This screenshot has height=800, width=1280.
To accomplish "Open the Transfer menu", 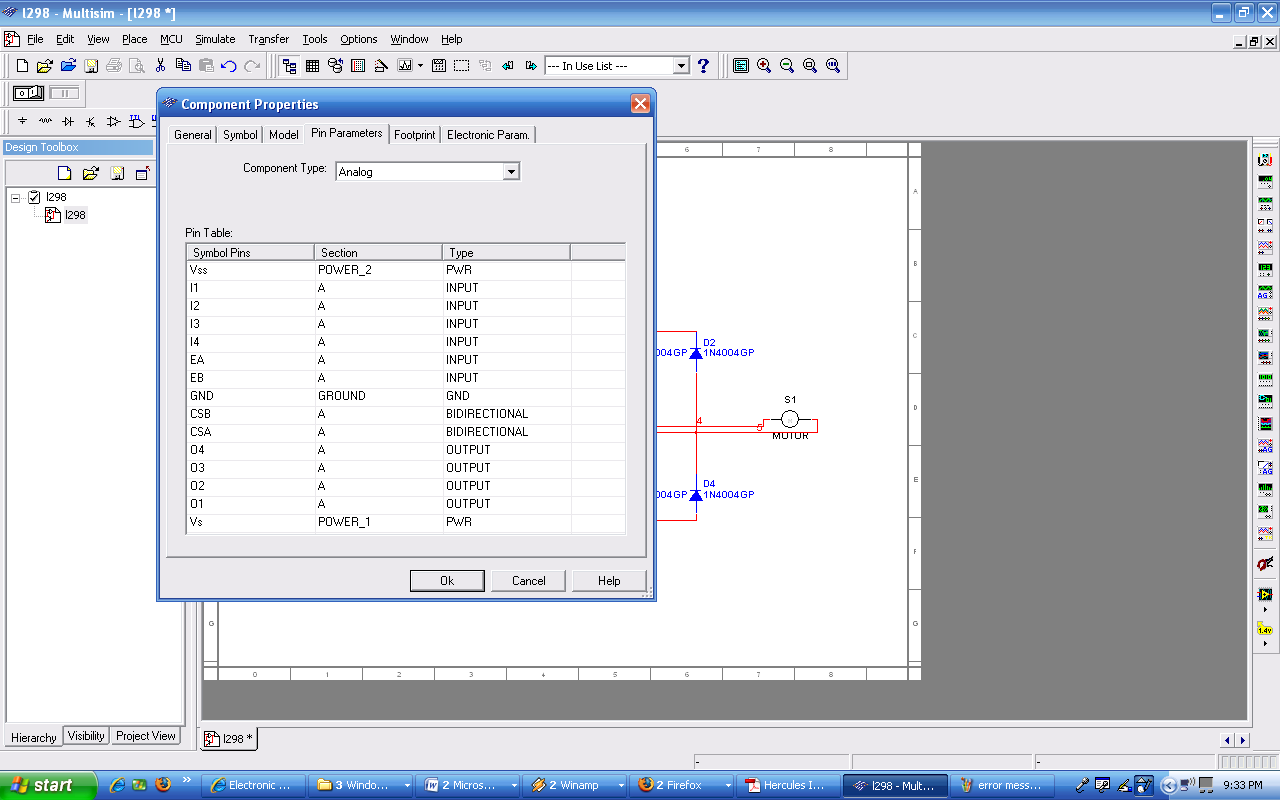I will [x=268, y=39].
